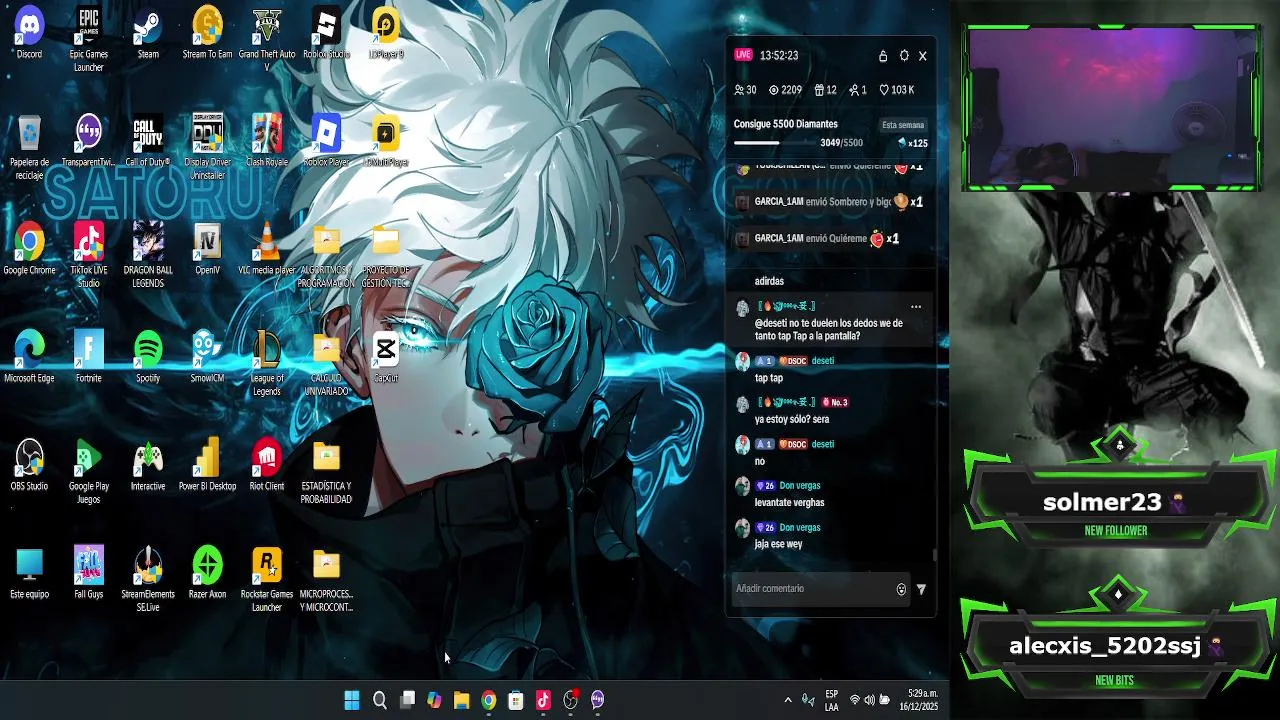Select the OpenIV desktop icon
The image size is (1280, 720).
click(x=207, y=249)
